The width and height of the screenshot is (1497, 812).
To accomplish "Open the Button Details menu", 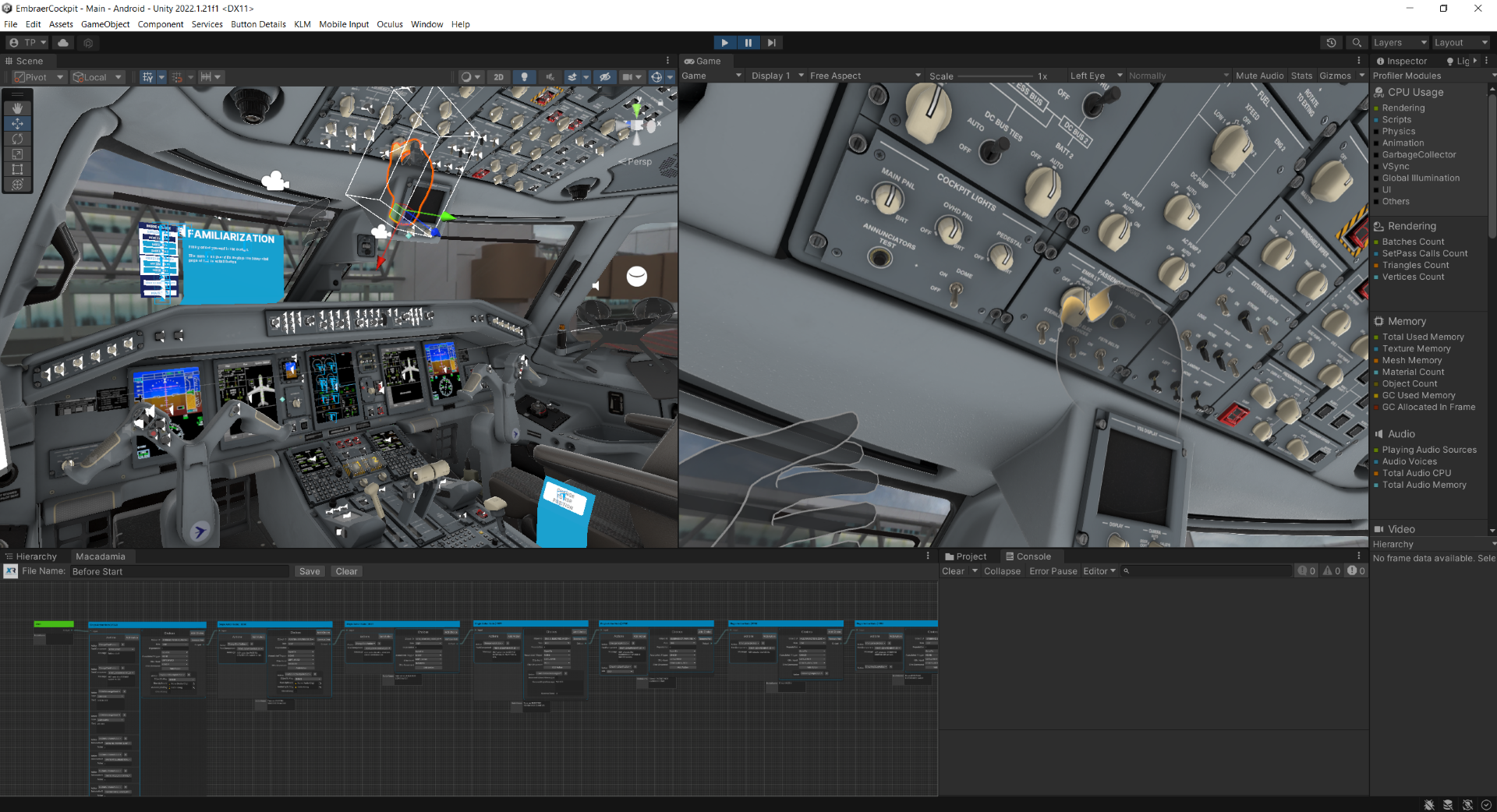I will pyautogui.click(x=258, y=24).
